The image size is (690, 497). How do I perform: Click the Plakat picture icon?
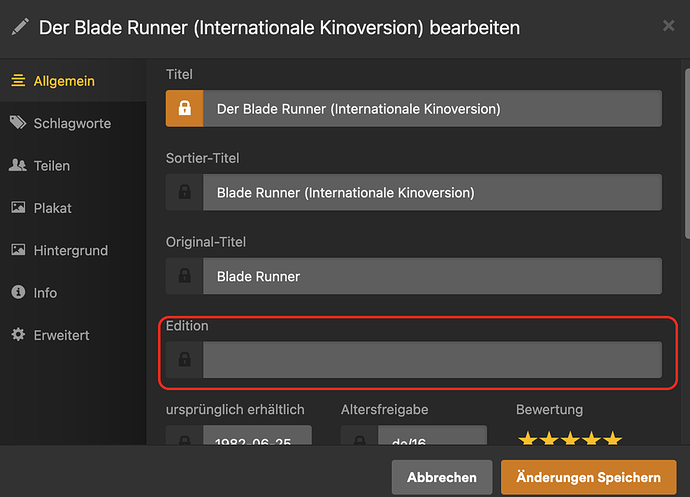click(x=18, y=207)
